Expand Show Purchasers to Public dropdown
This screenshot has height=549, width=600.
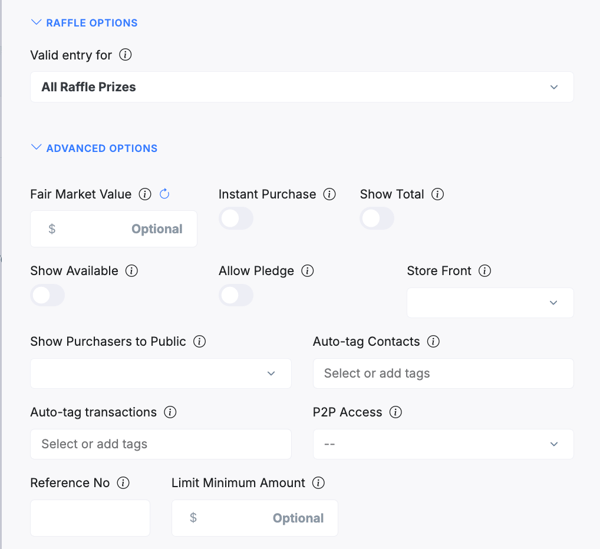coord(160,373)
